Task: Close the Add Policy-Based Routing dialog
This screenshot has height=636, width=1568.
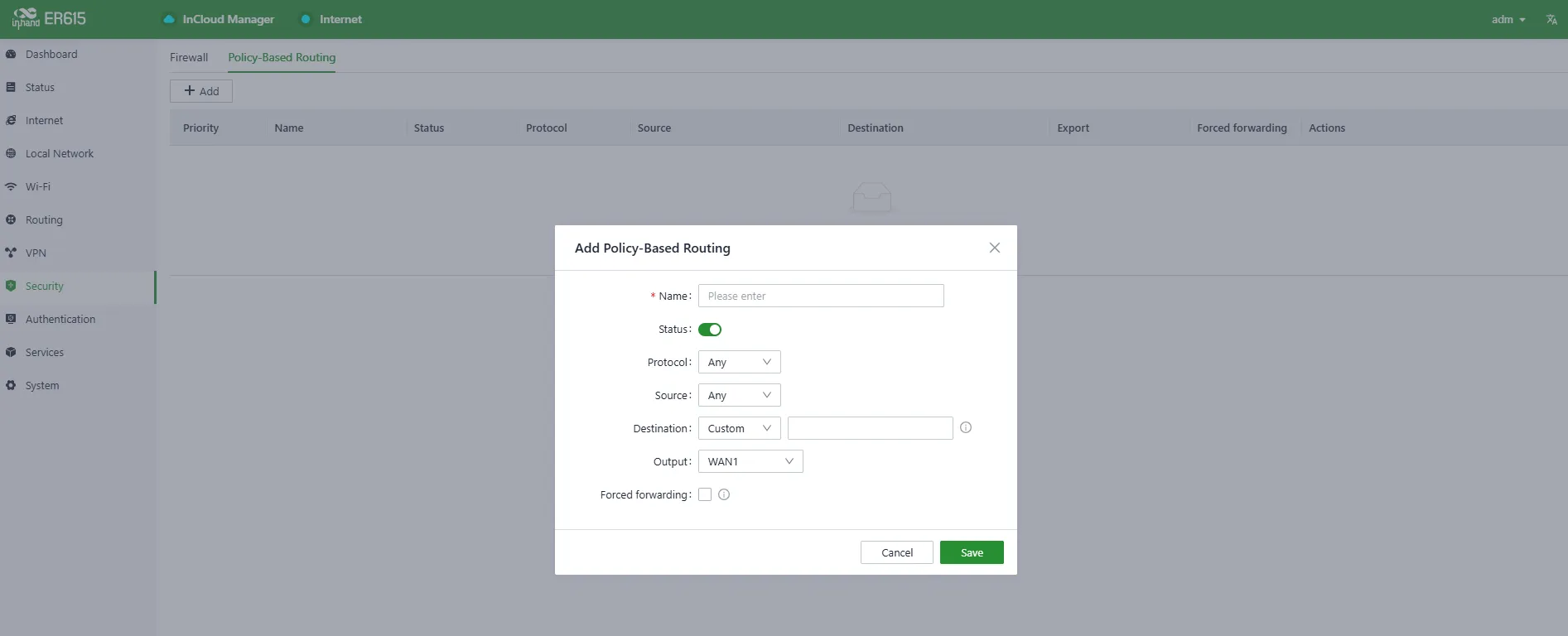Action: [995, 248]
